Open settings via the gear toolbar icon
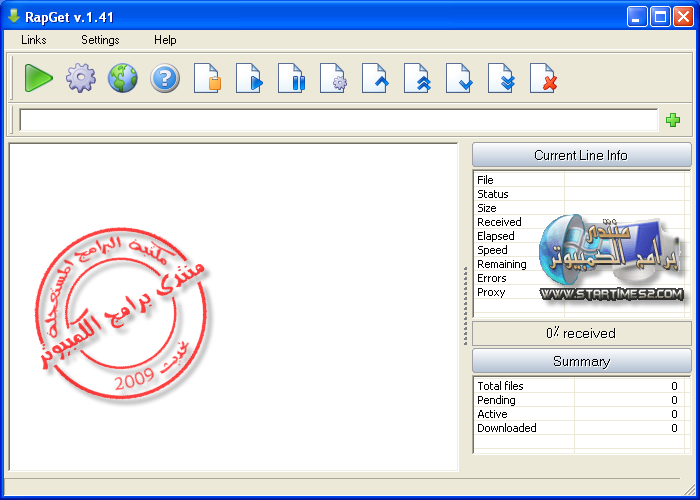 (81, 78)
